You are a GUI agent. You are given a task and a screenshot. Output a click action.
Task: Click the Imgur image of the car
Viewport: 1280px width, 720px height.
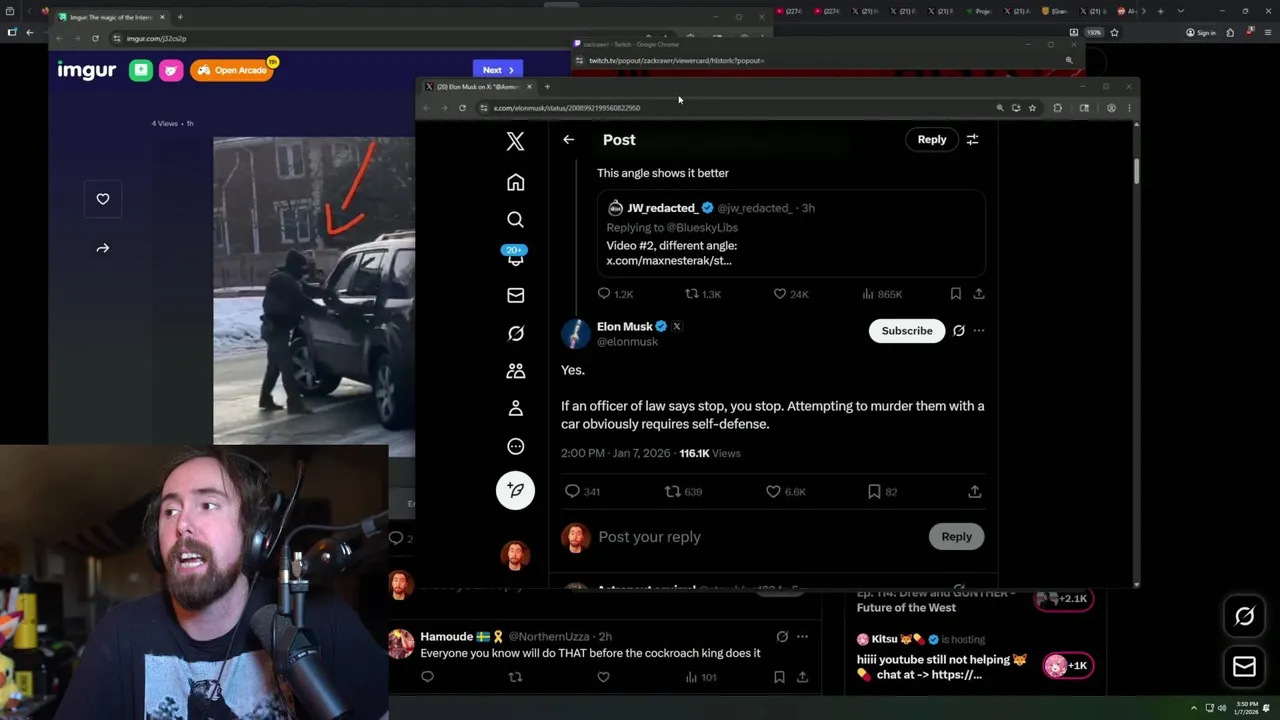314,290
